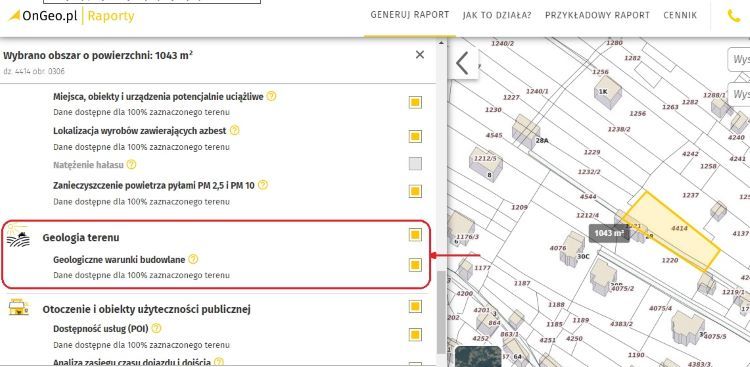The height and width of the screenshot is (367, 750).
Task: Click the second map search input field
Action: (x=739, y=94)
